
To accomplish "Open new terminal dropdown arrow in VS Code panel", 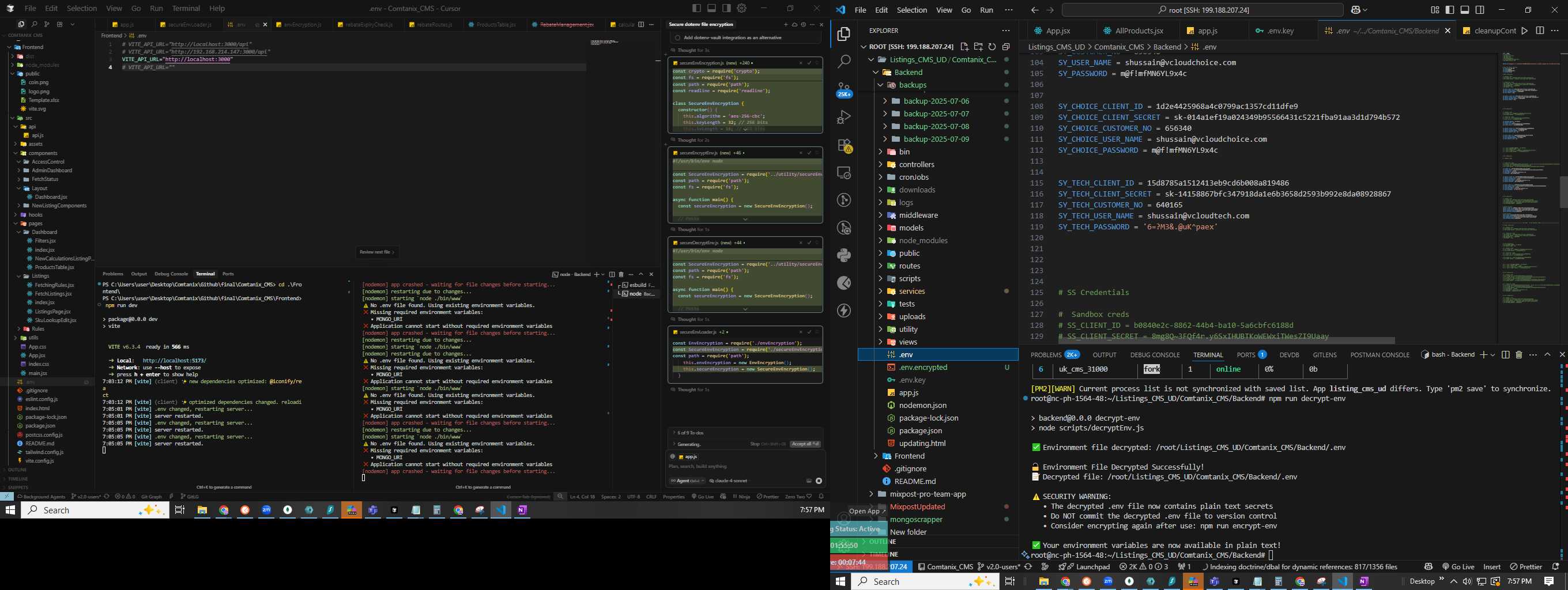I will coord(1492,355).
